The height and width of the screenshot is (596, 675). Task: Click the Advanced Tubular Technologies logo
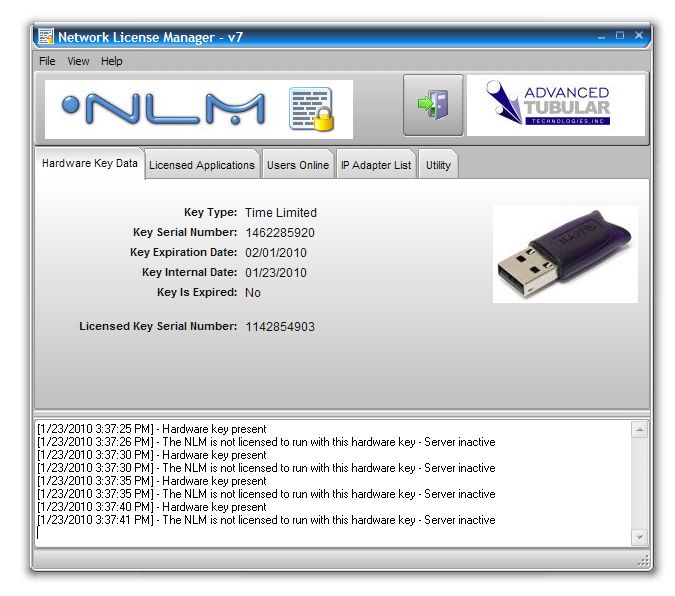[x=555, y=105]
